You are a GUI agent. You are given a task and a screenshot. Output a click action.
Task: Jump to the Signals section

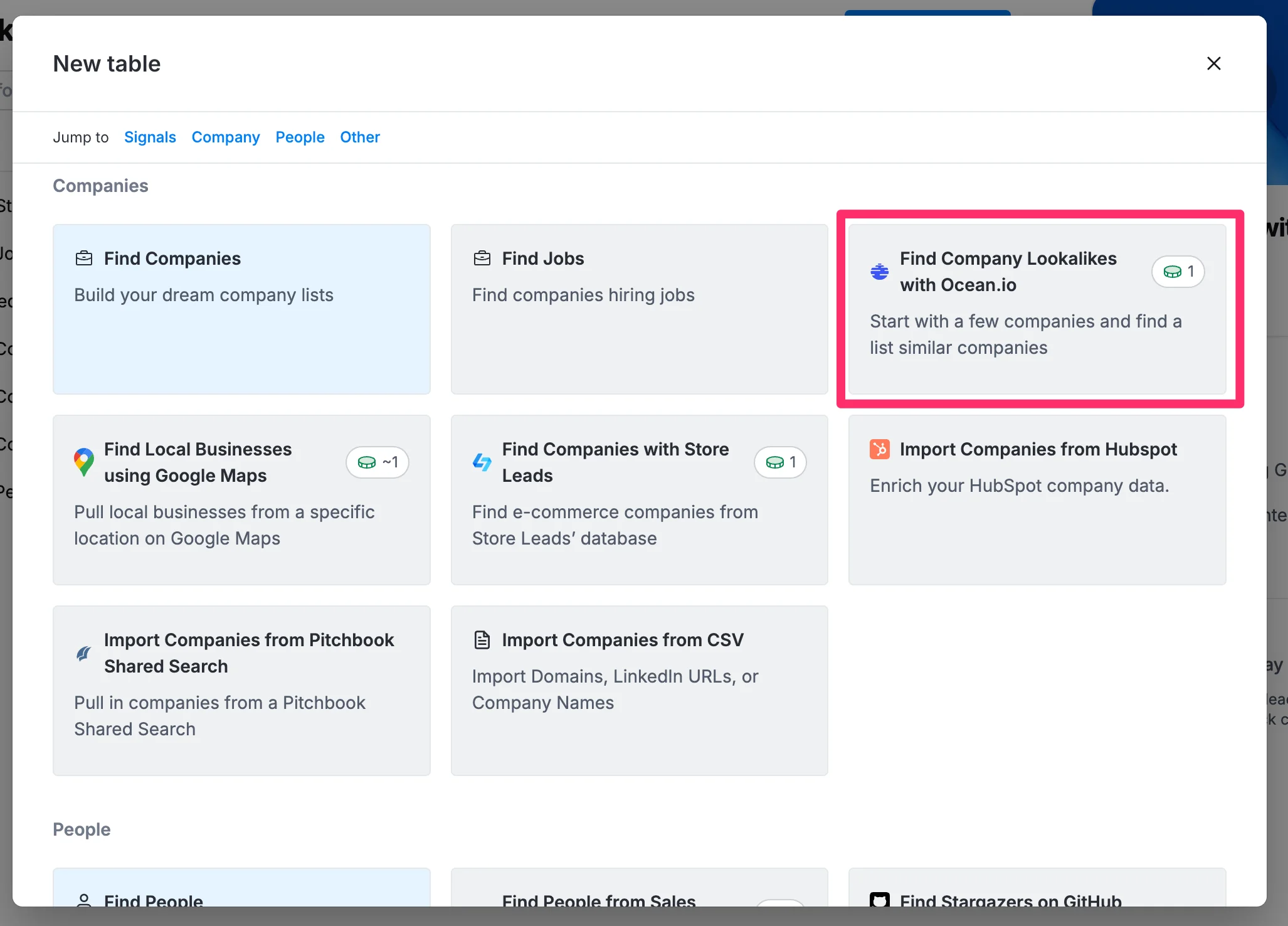[x=150, y=137]
